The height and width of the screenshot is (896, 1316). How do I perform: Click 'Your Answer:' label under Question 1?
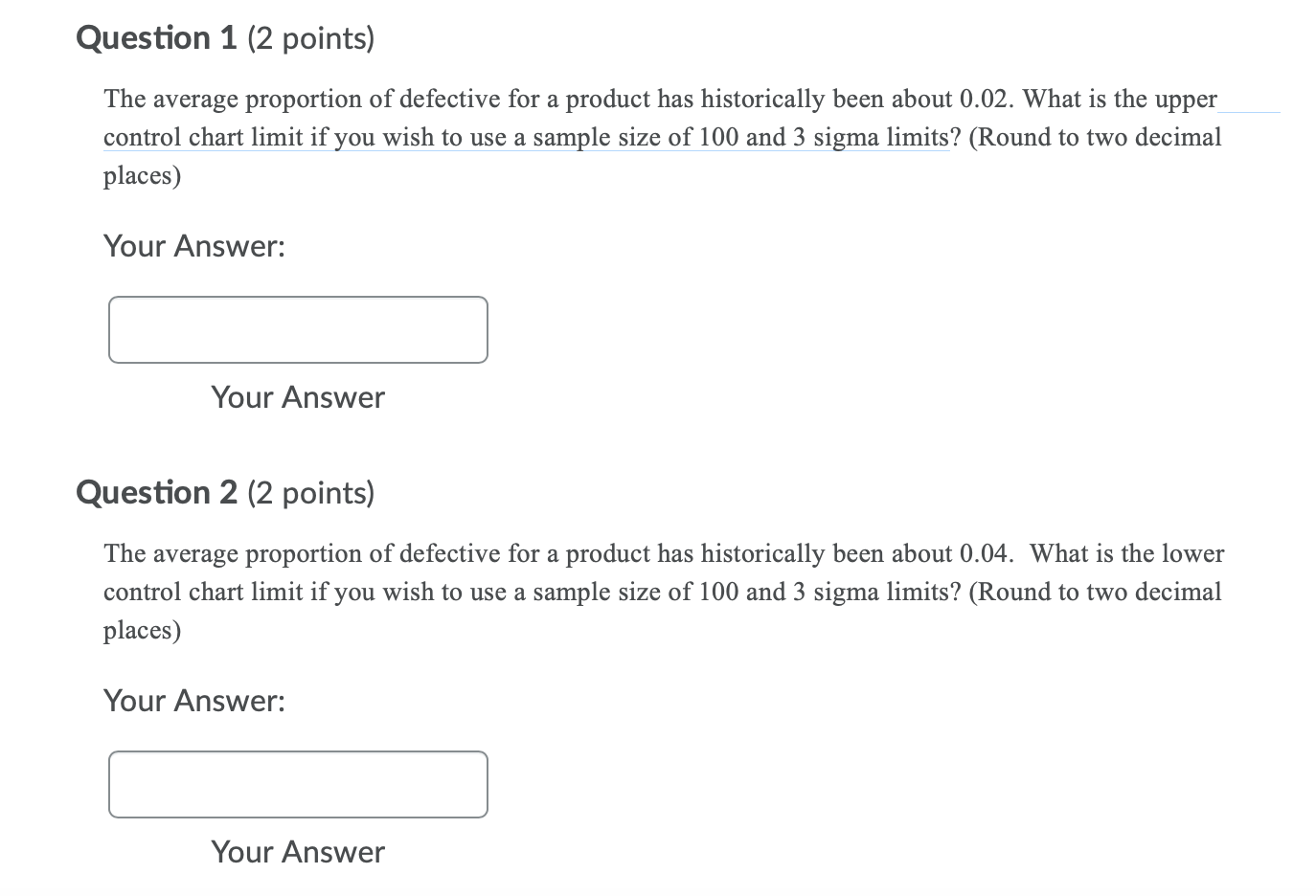pos(194,246)
